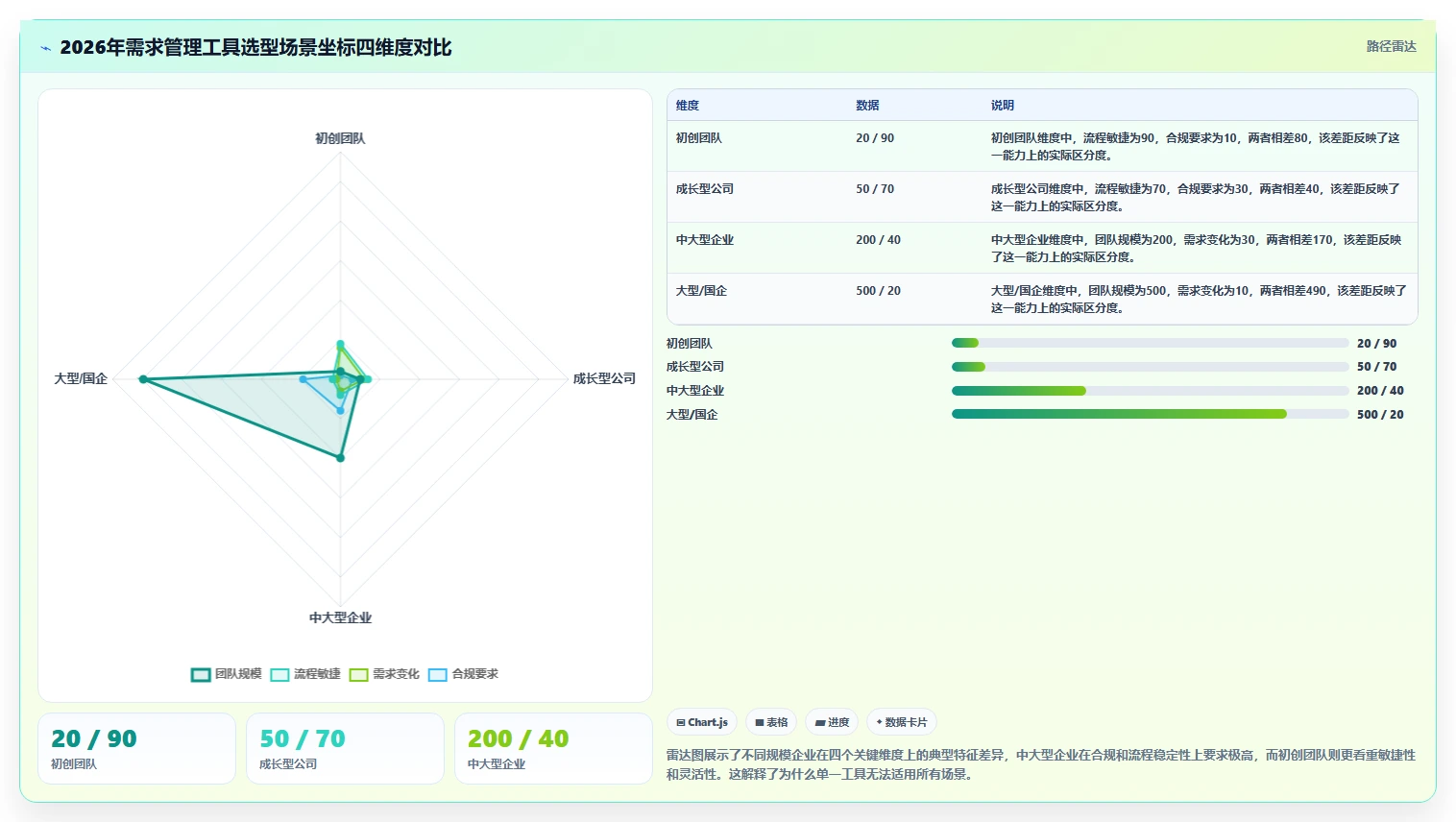Click the summary paragraph starting 雷达图展示了
This screenshot has height=822, width=1456.
tap(1041, 764)
